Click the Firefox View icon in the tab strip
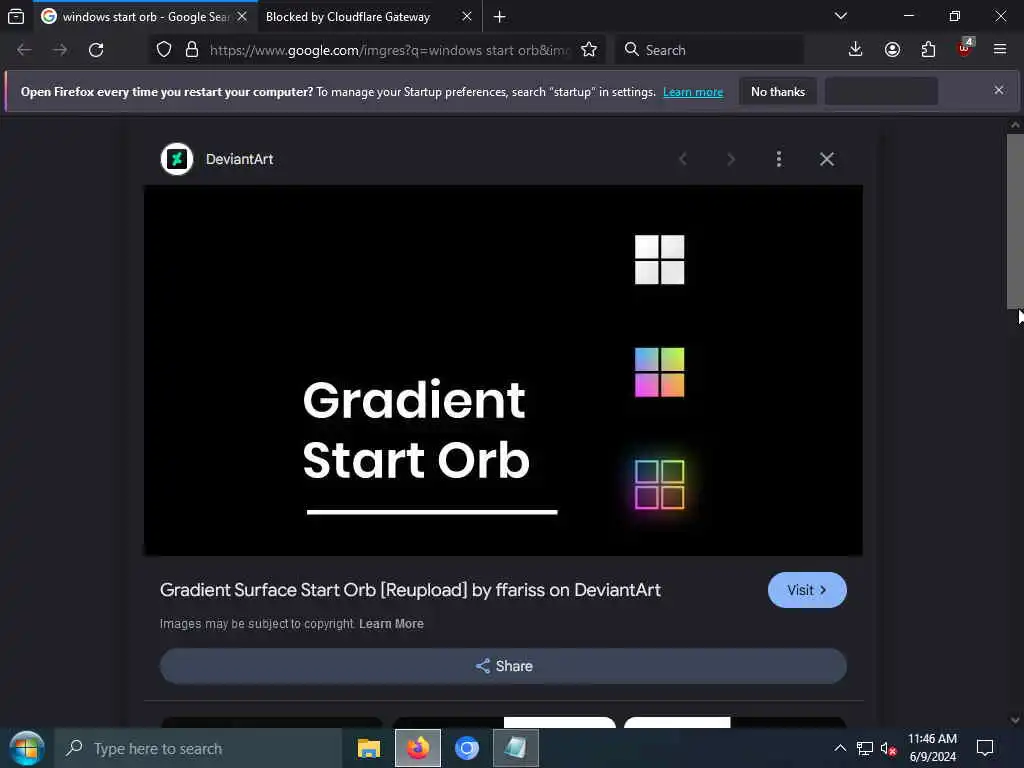1024x768 pixels. [x=16, y=16]
